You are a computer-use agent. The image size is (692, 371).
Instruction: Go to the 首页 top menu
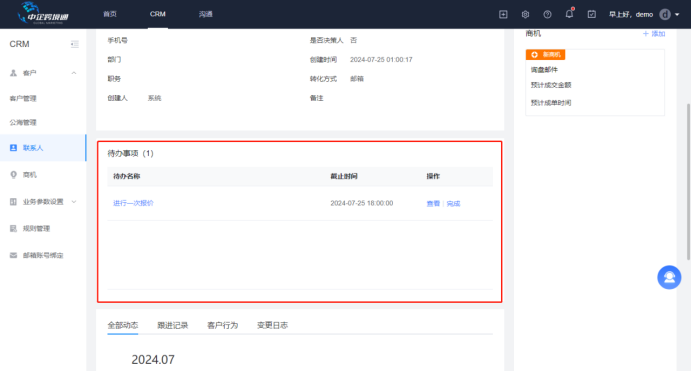pos(110,14)
